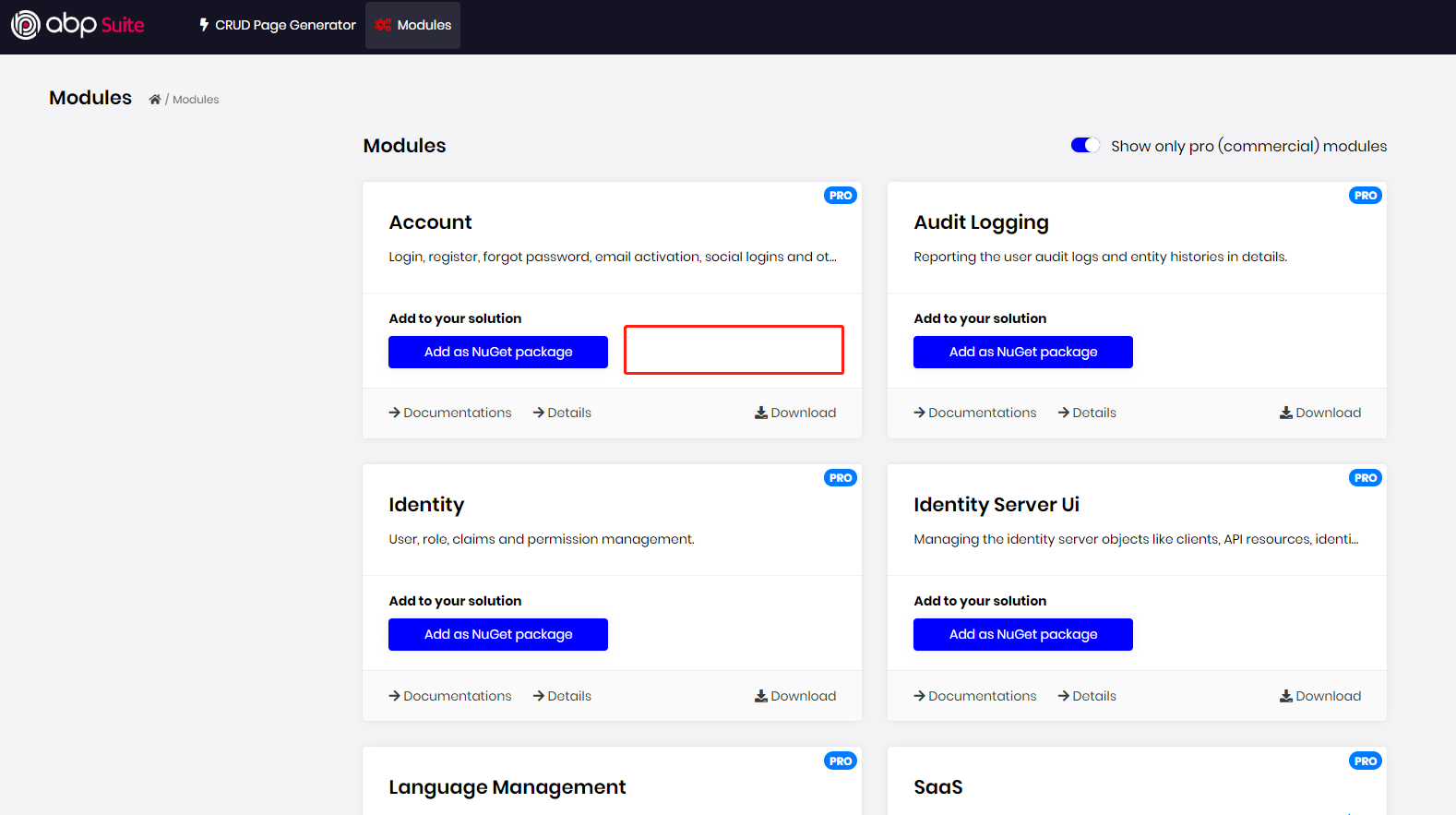Screen dimensions: 1456x815
Task: Click the PRO badge on Identity card
Action: coord(840,478)
